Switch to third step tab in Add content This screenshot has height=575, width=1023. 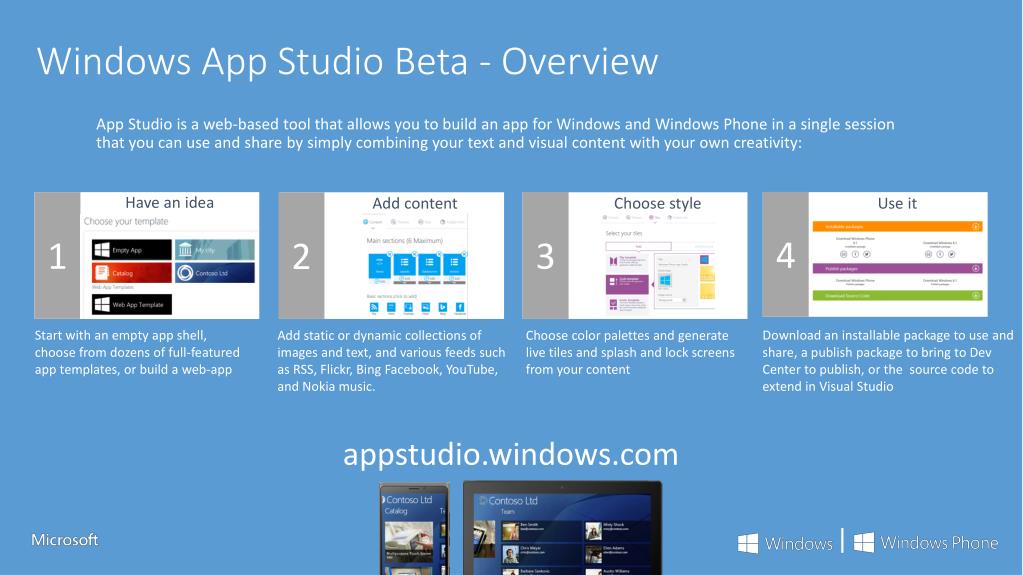pos(425,222)
